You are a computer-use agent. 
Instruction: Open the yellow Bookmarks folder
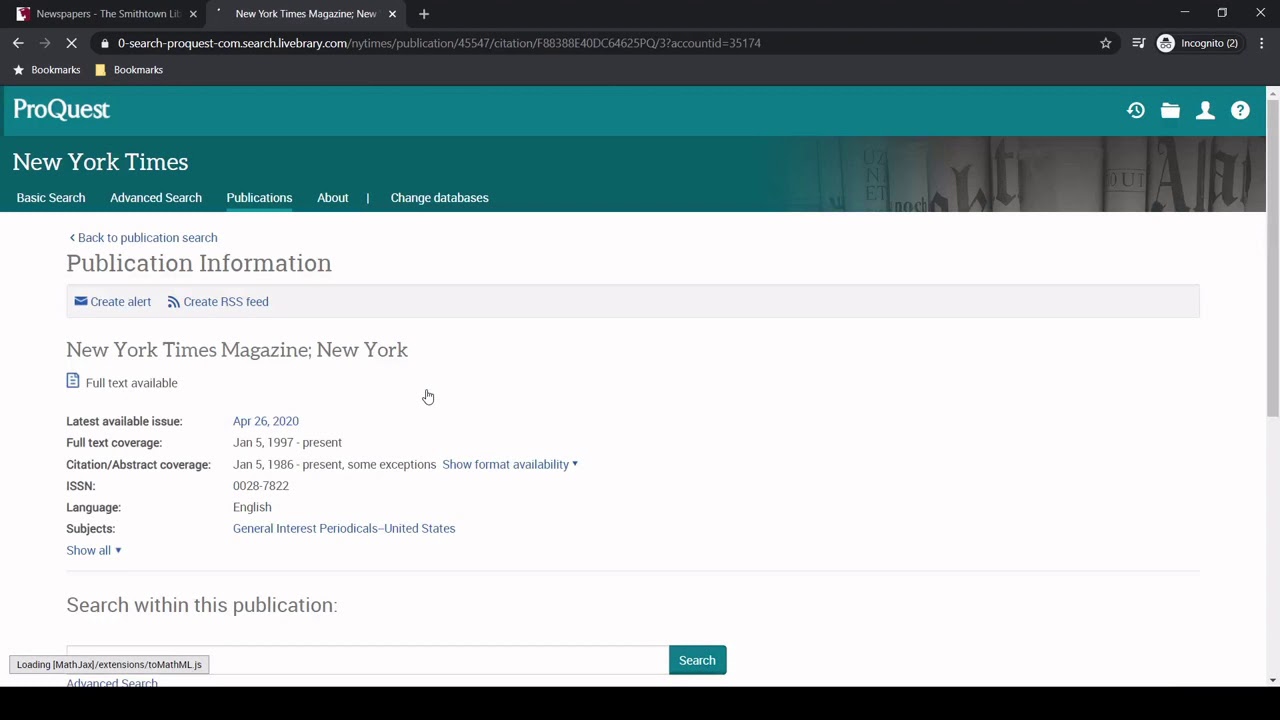pyautogui.click(x=128, y=70)
